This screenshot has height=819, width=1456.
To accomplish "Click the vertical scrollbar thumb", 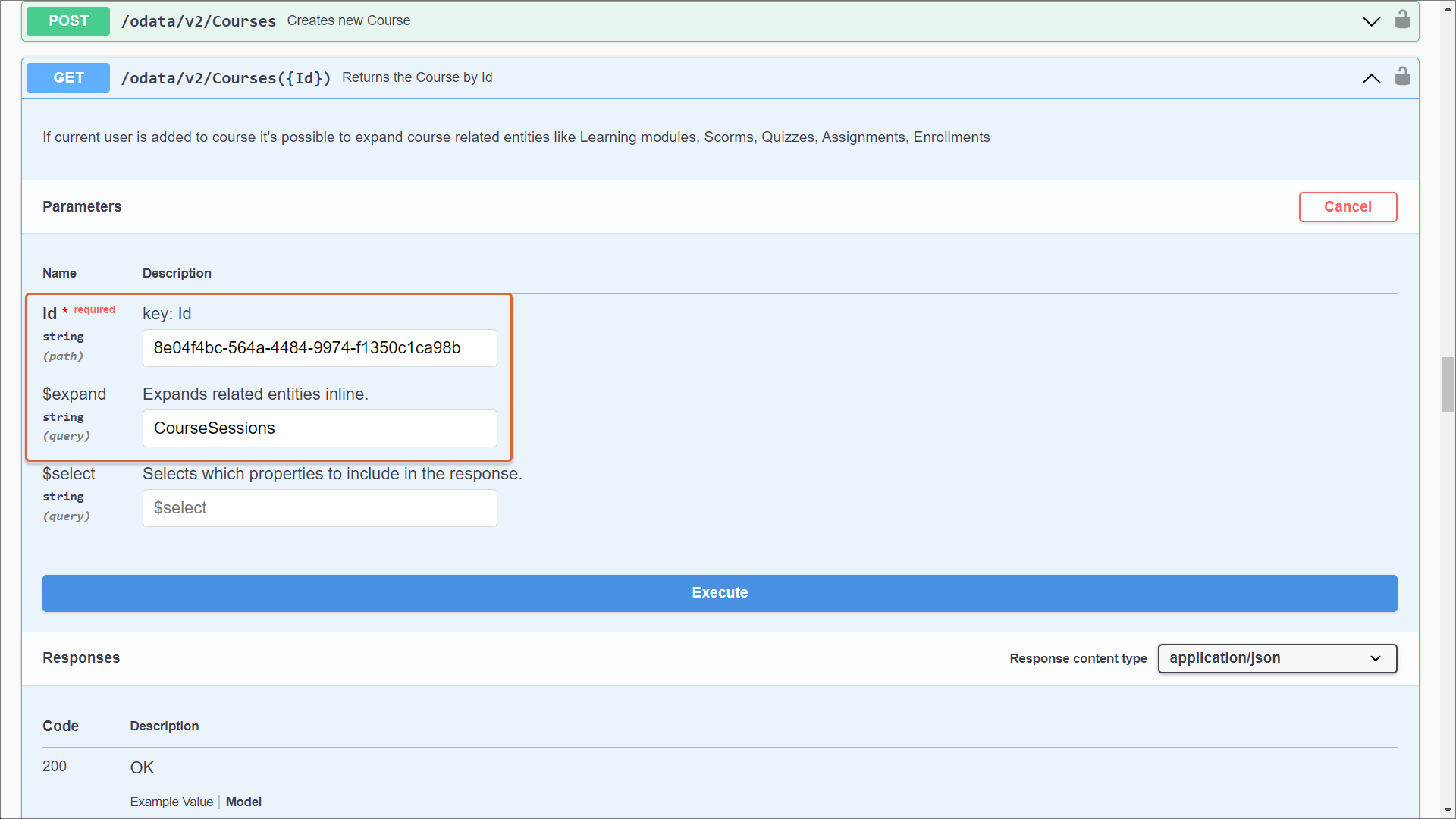I will click(1448, 384).
